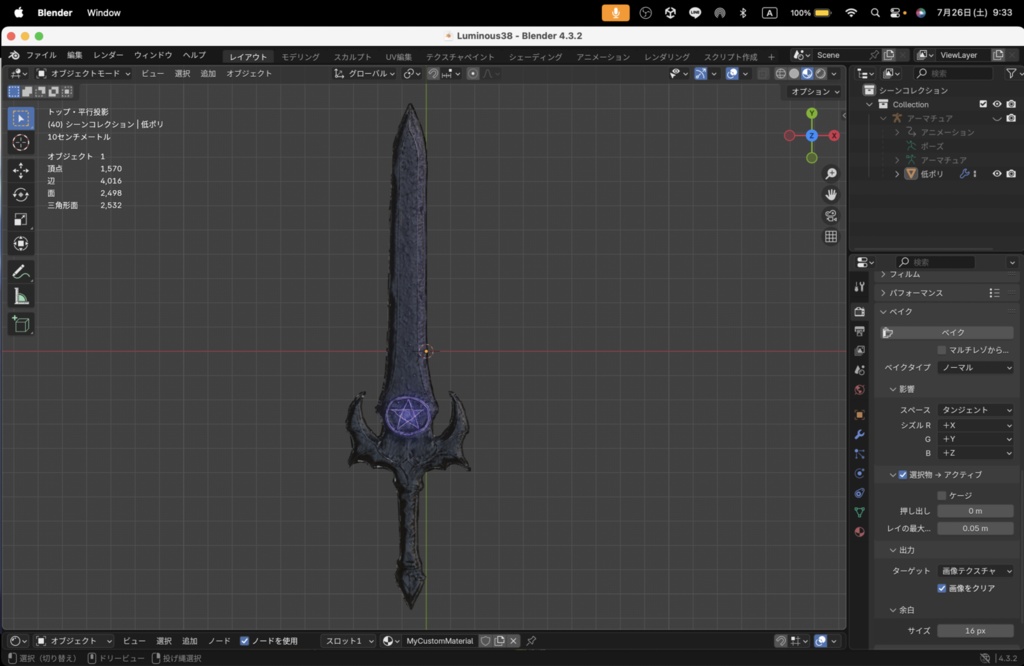Open the ベイクタイプ dropdown showing ノーマル
The image size is (1024, 666).
pyautogui.click(x=975, y=368)
